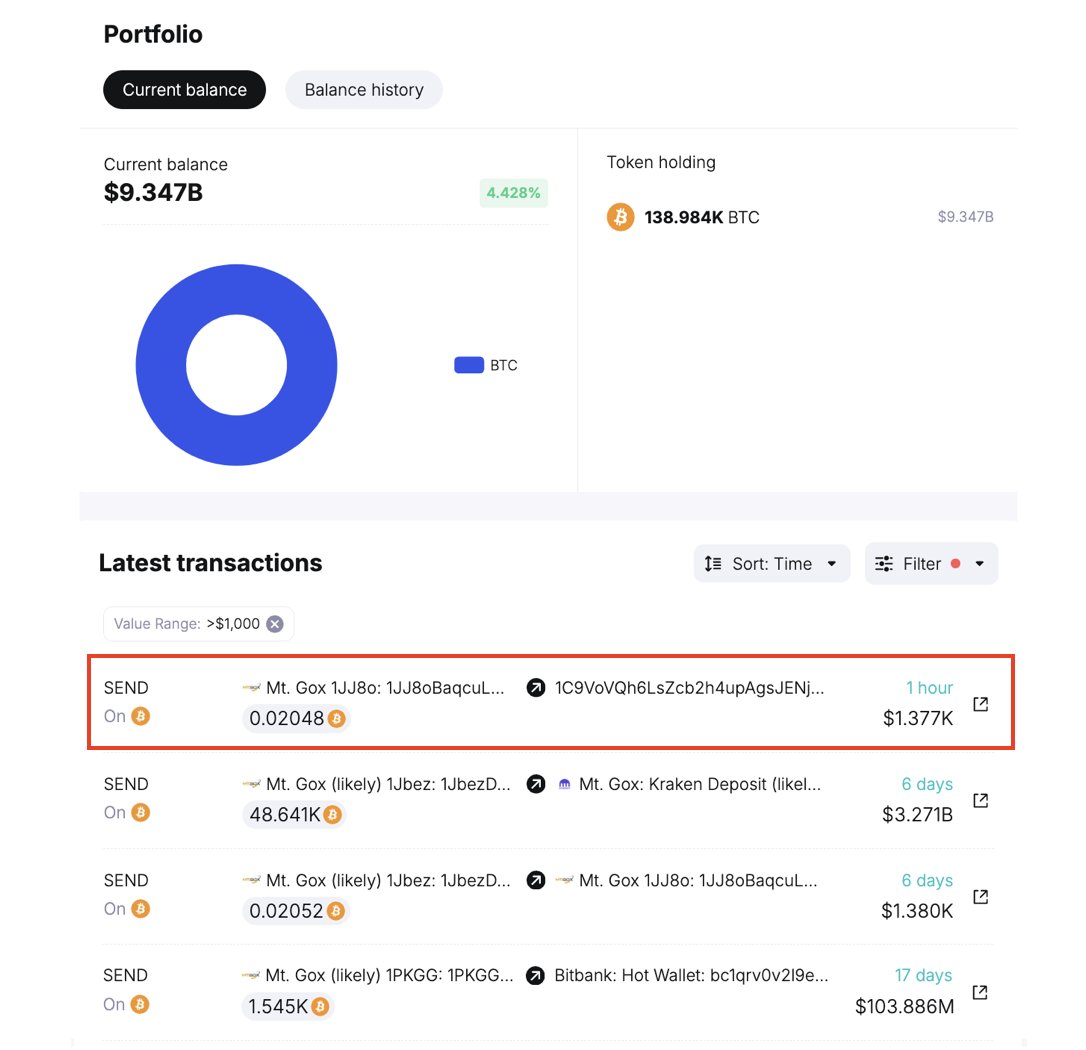Switch to the Balance history tab
Screen dimensions: 1086x1050
pos(363,89)
